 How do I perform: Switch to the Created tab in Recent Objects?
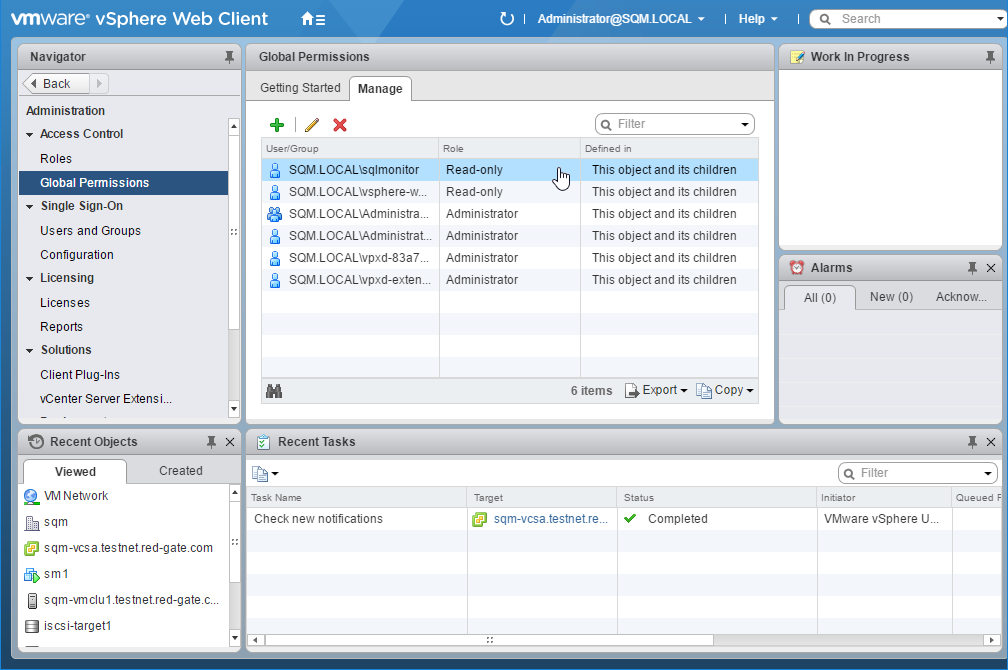180,471
